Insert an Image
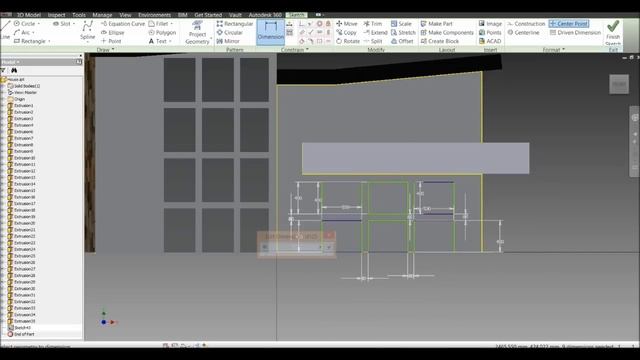Image resolution: width=640 pixels, height=360 pixels. [x=490, y=24]
